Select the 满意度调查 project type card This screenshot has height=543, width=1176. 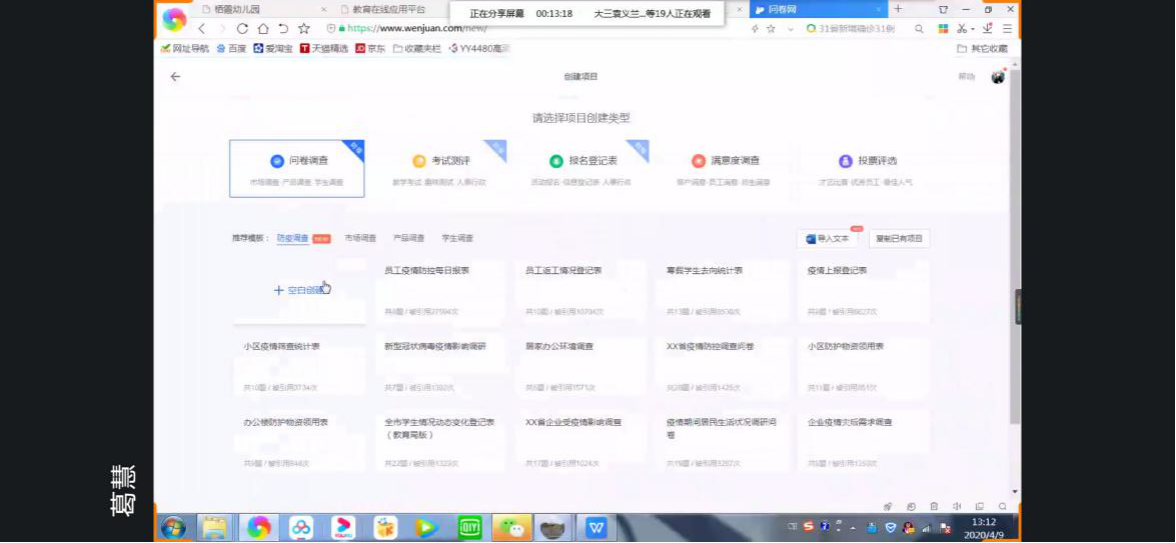tap(724, 169)
